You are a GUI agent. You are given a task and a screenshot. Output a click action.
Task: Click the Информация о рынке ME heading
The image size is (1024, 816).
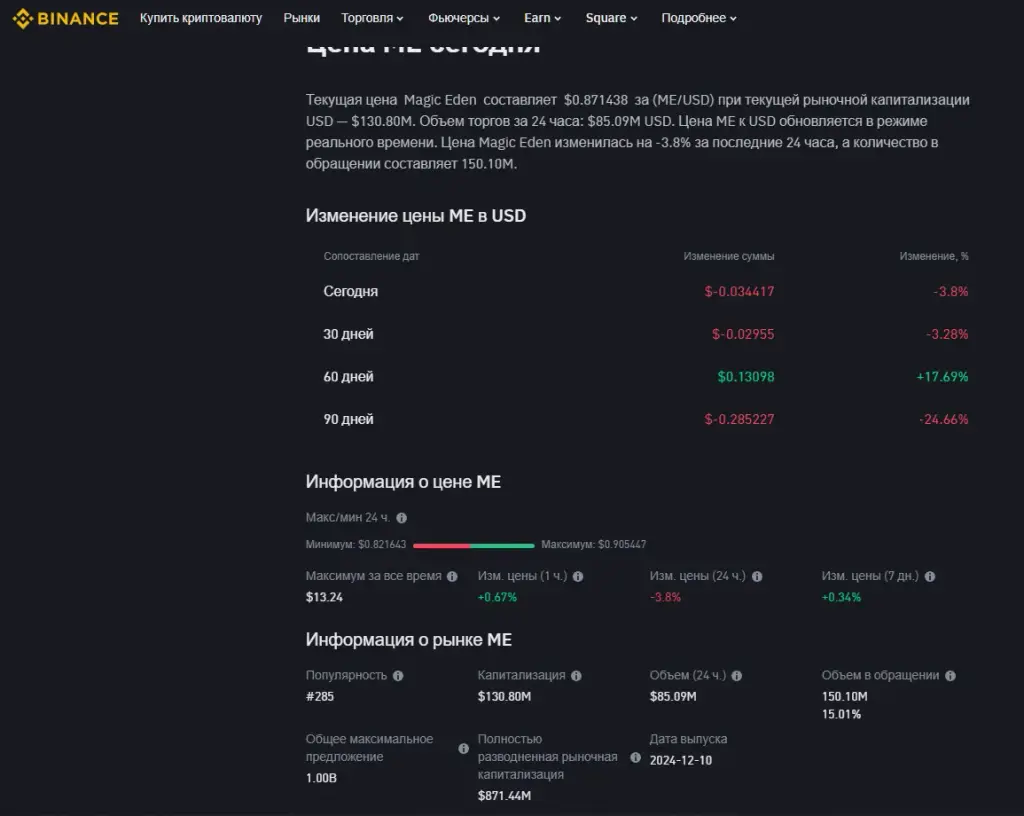[408, 640]
